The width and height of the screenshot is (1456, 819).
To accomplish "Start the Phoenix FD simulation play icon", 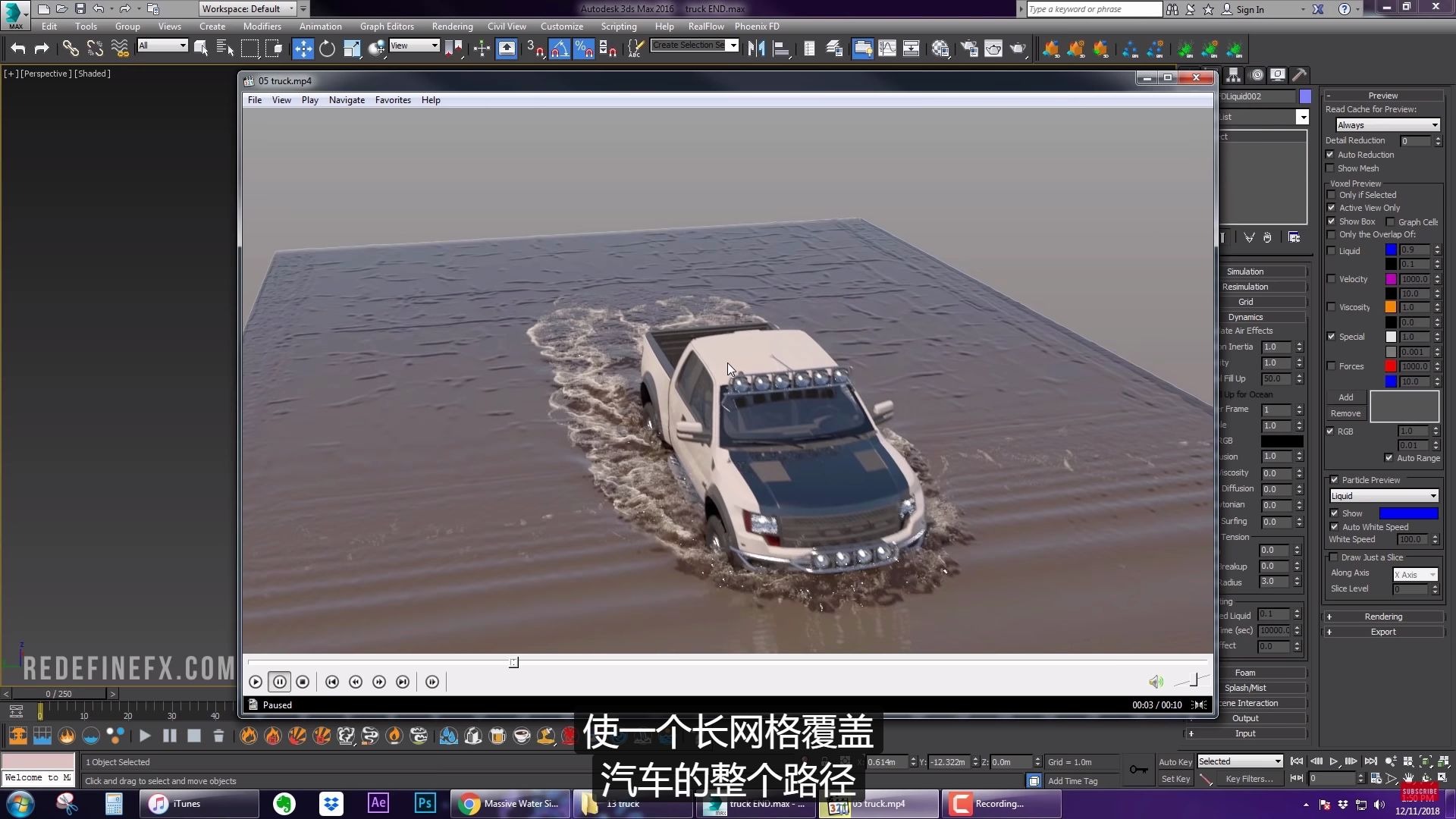I will tap(145, 735).
